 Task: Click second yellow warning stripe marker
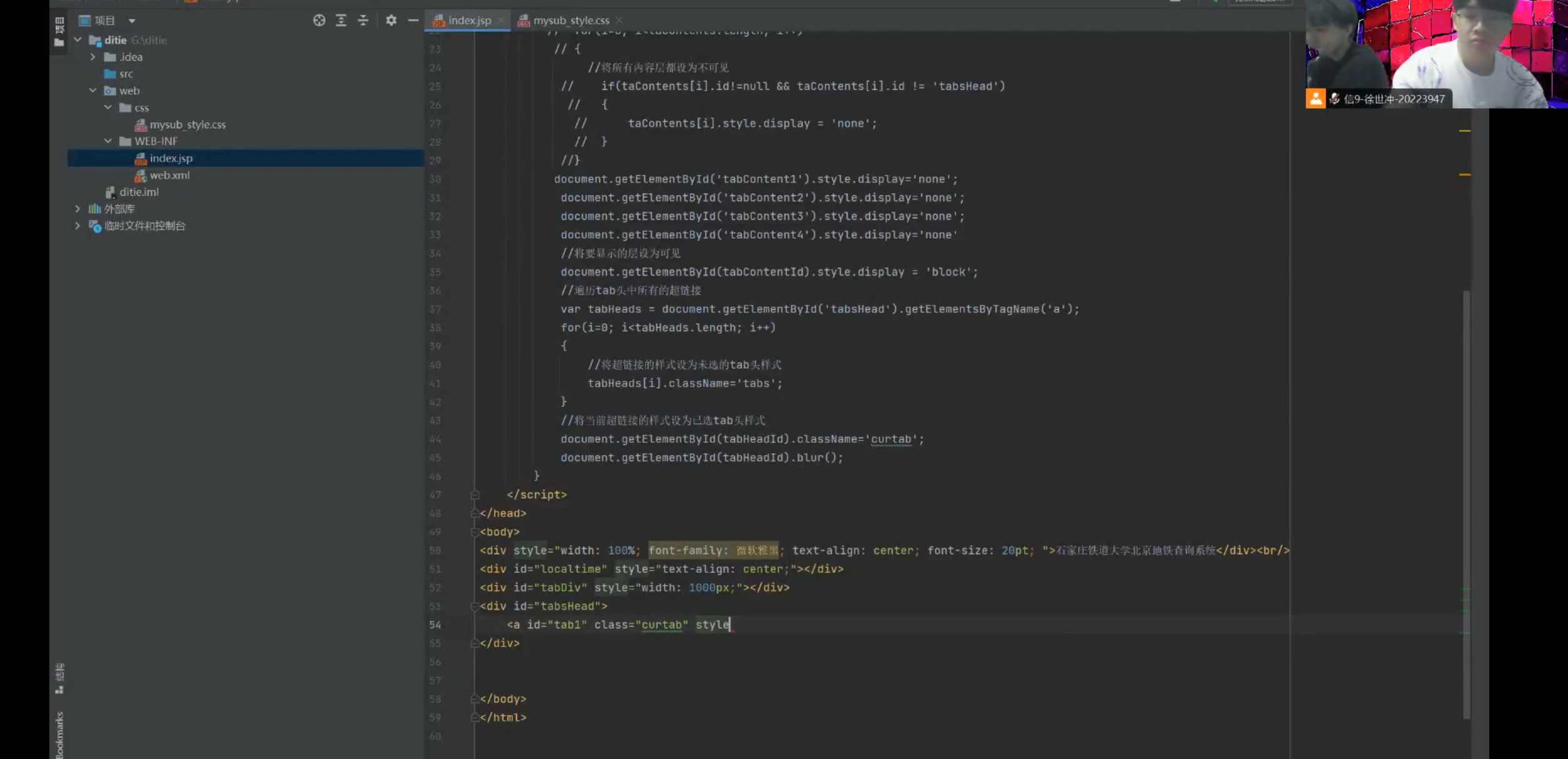(x=1464, y=174)
